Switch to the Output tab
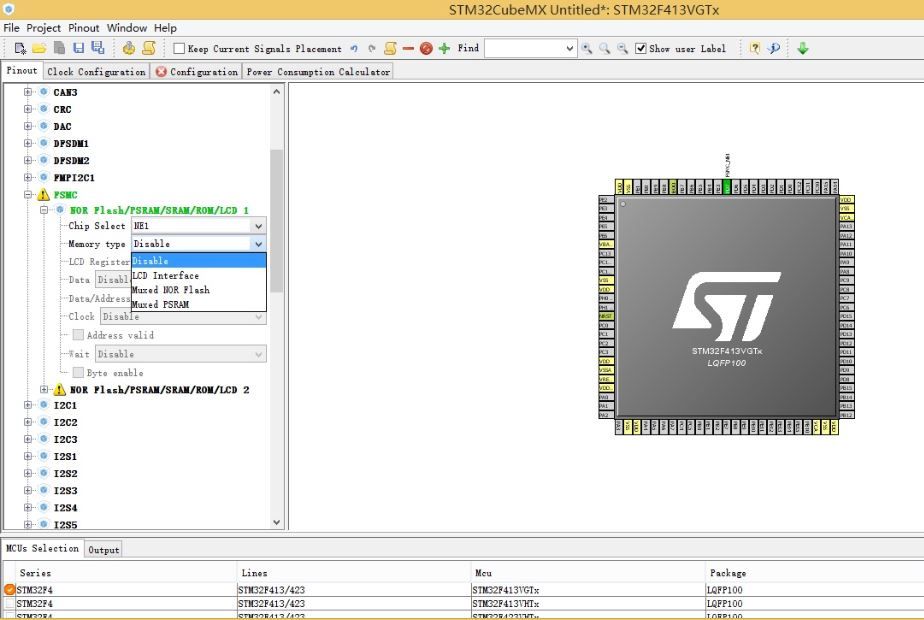Screen dimensions: 924x620 point(104,549)
